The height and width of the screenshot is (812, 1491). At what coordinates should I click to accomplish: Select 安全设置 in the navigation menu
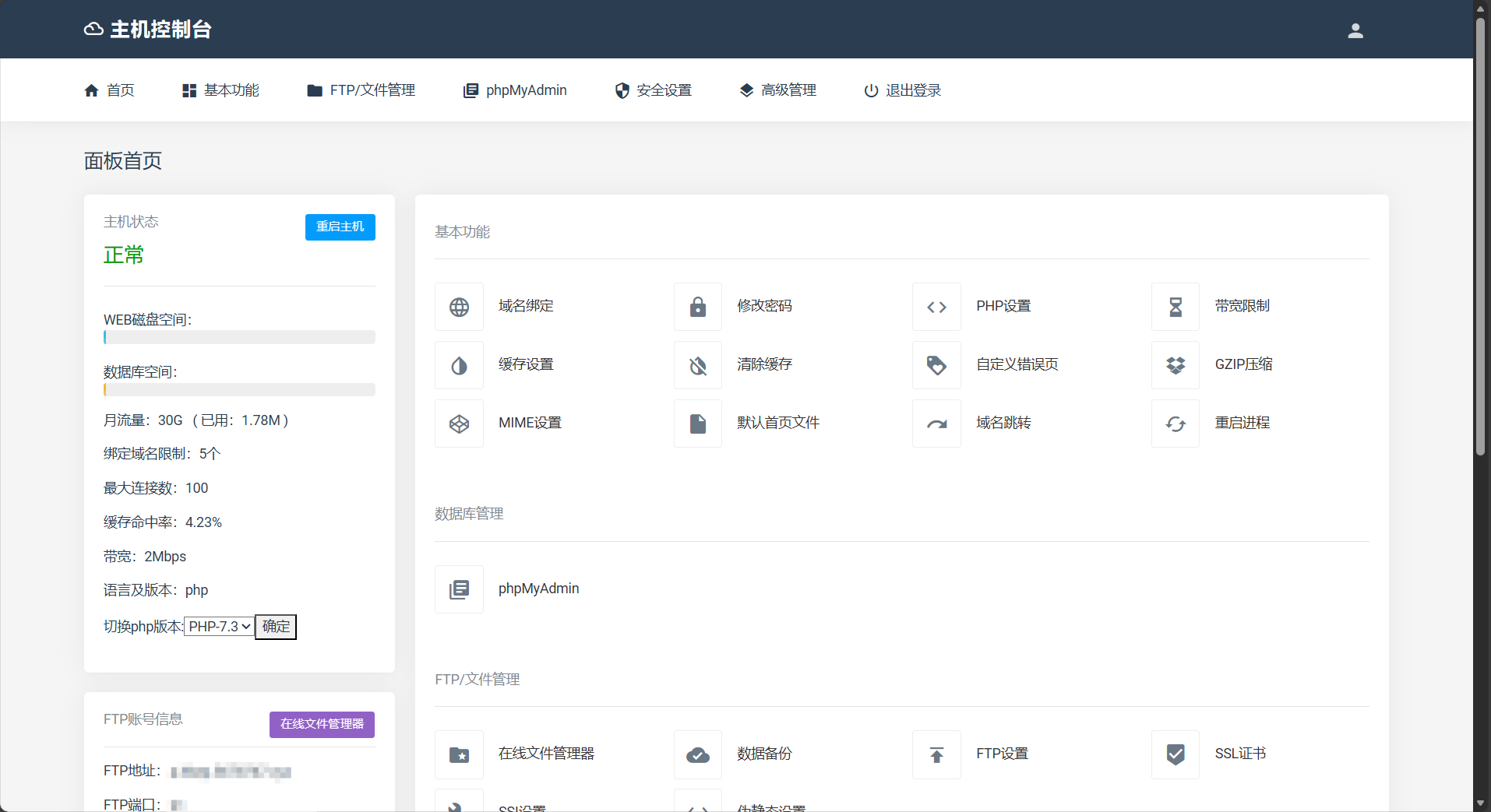click(x=653, y=90)
